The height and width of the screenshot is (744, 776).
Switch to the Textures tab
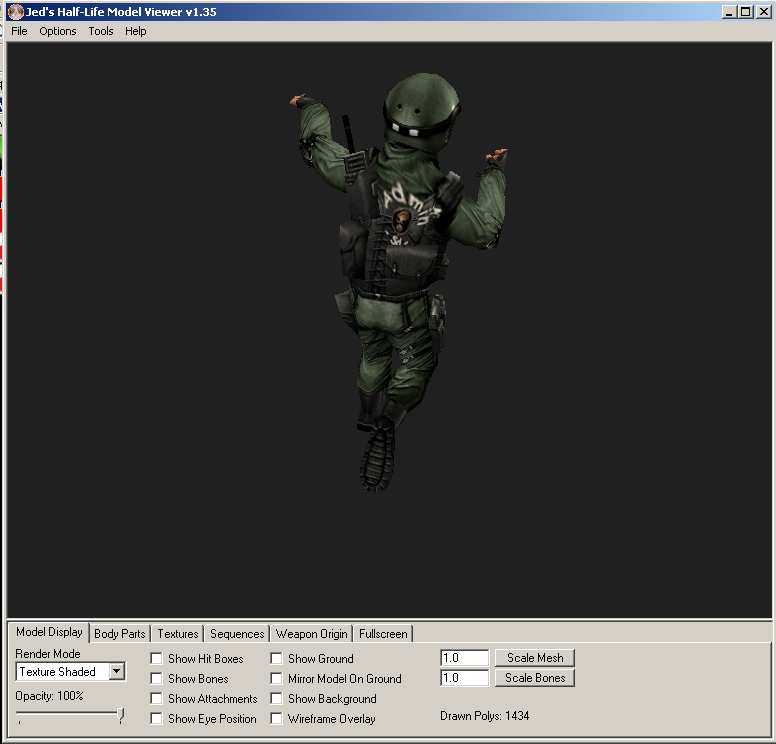[x=178, y=634]
